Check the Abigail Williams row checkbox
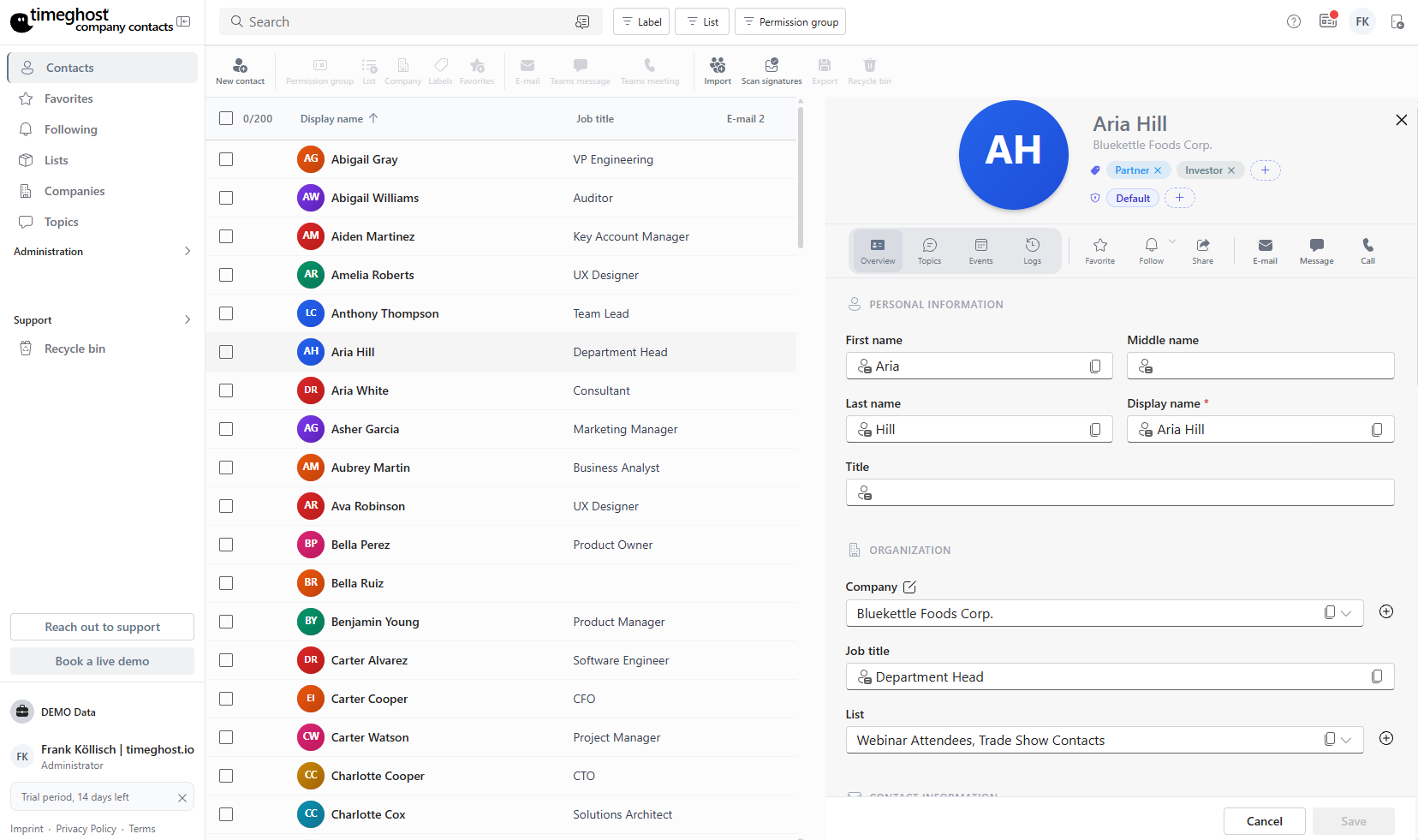Viewport: 1418px width, 840px height. click(226, 198)
